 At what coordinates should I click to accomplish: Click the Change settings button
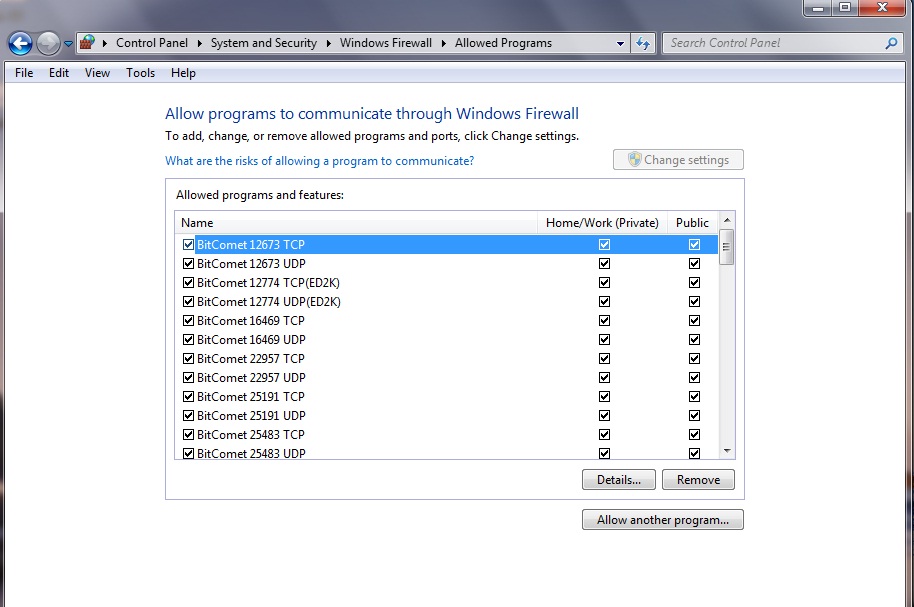tap(679, 160)
